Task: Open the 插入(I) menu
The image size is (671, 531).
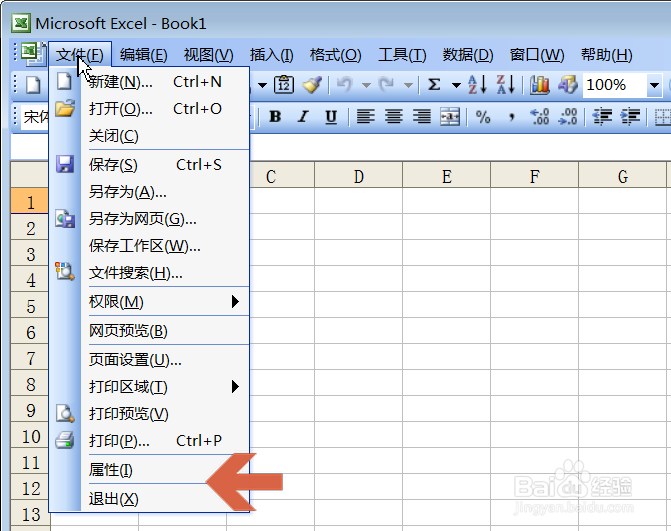Action: [271, 55]
